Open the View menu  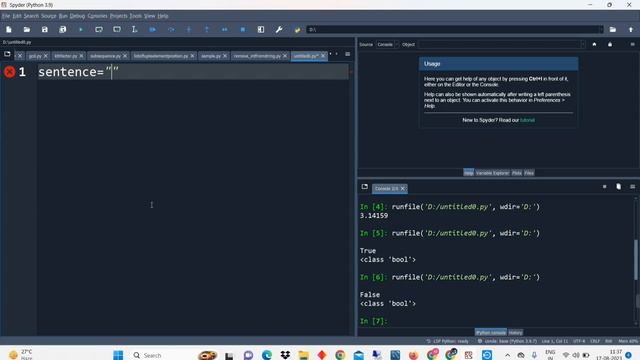click(x=149, y=16)
